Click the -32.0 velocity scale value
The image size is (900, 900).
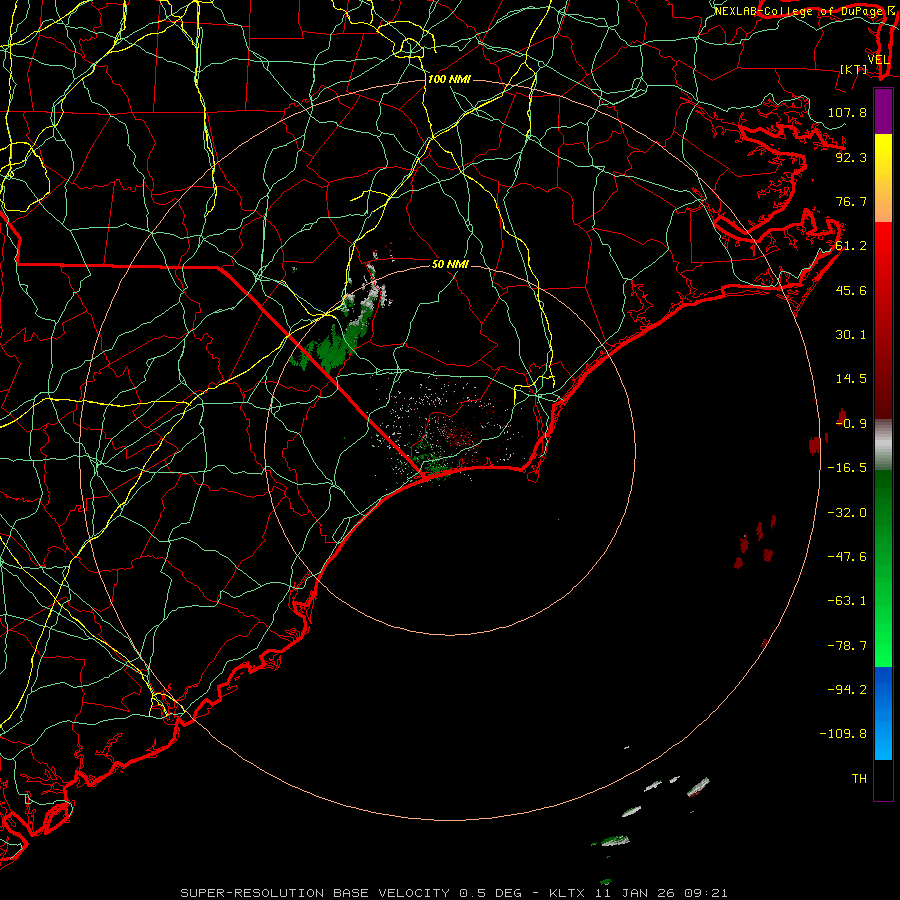[847, 513]
